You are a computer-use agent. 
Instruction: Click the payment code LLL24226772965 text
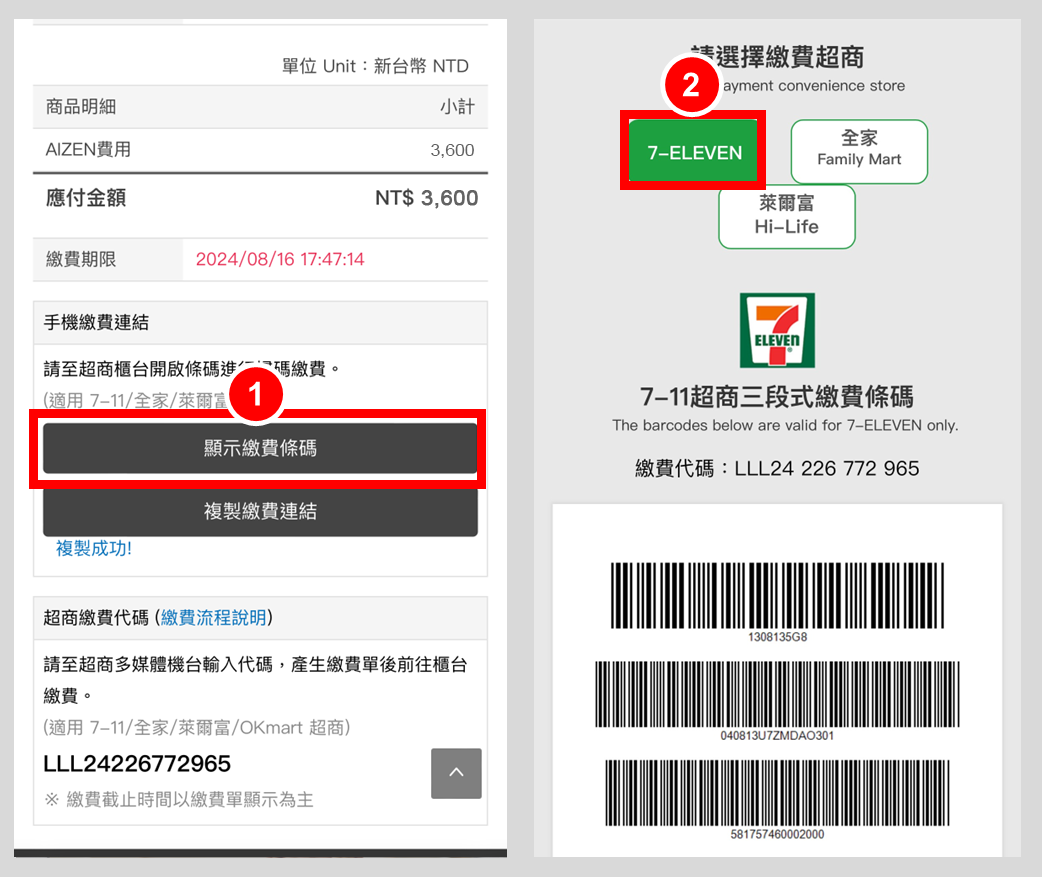click(137, 764)
